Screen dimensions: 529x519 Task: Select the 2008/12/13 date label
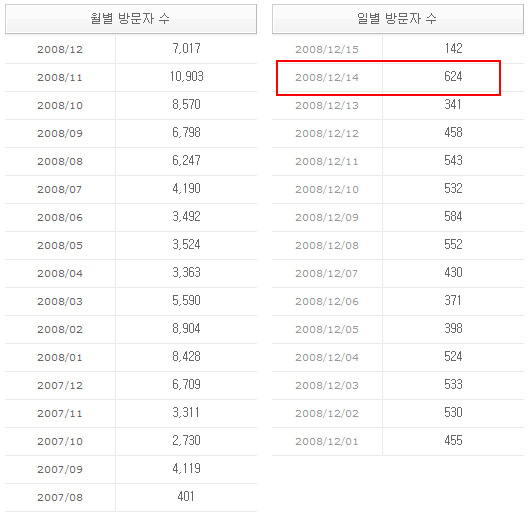pos(327,106)
